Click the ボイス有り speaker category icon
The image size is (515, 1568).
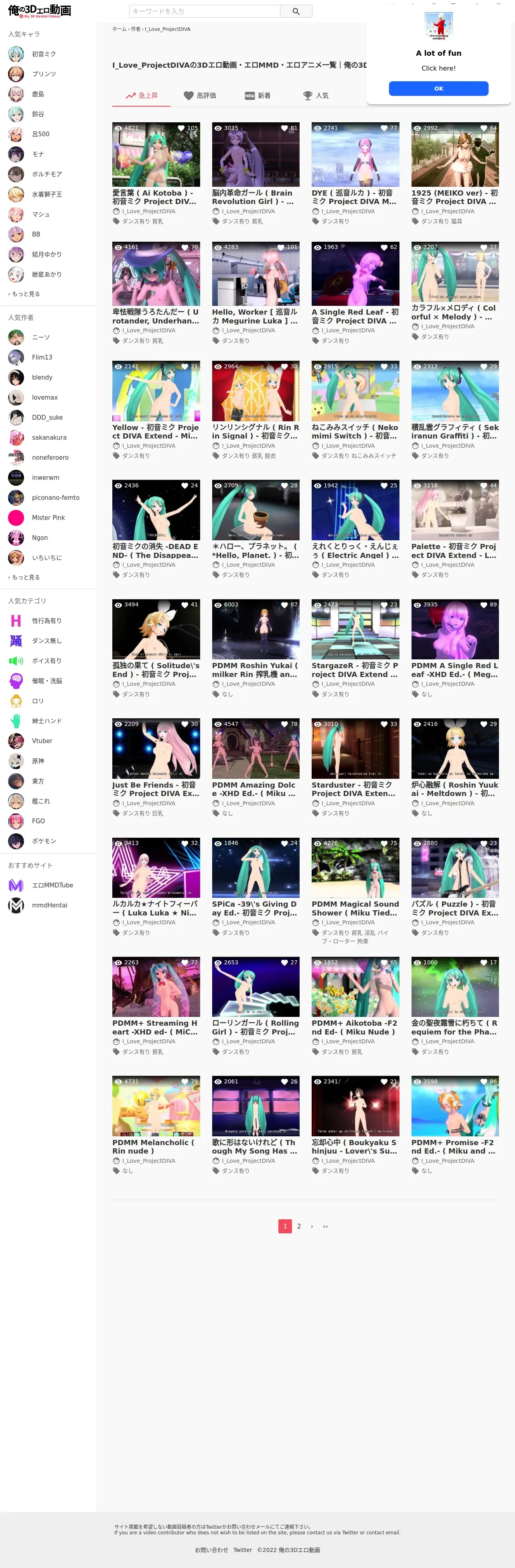(x=16, y=661)
